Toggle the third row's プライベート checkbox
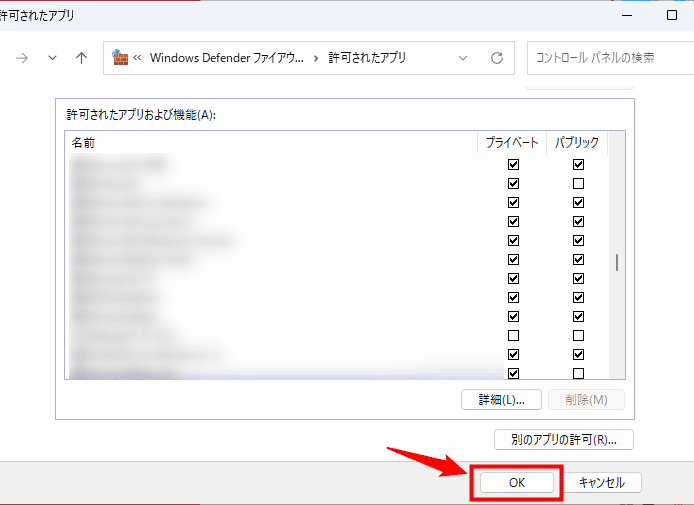This screenshot has height=505, width=694. click(513, 202)
